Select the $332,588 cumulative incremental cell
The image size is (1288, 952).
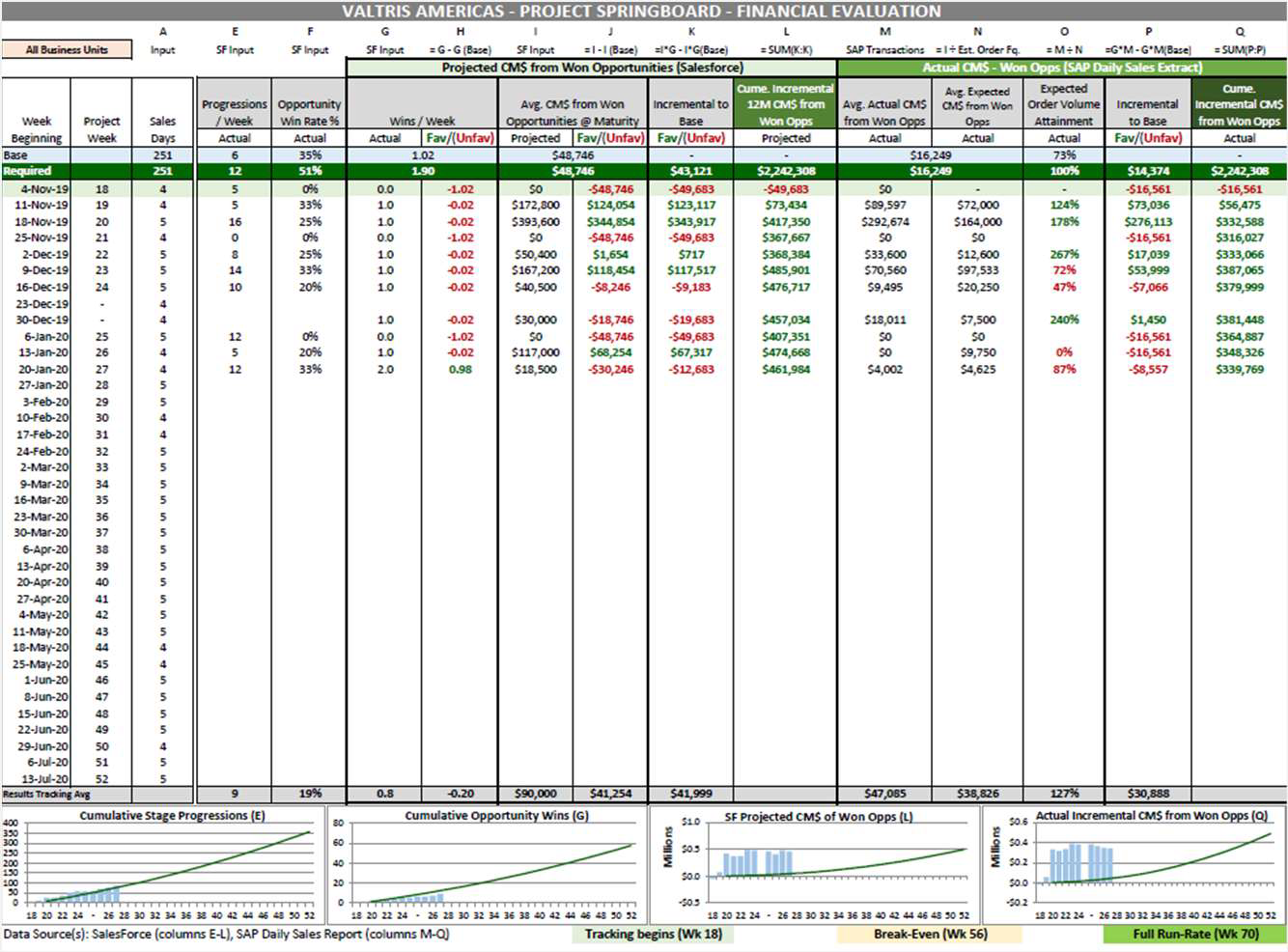pyautogui.click(x=1240, y=222)
